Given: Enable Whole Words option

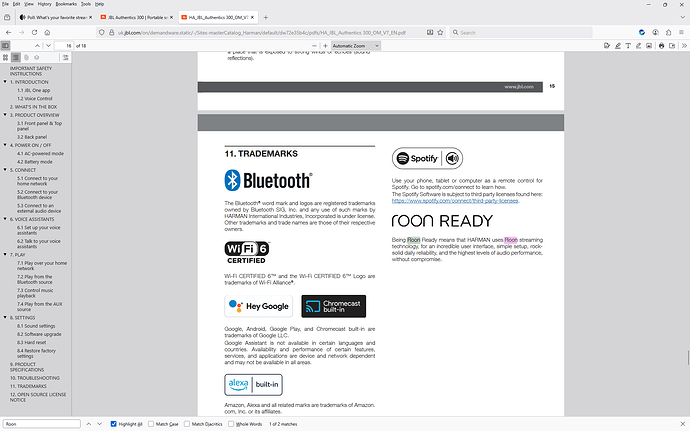Looking at the screenshot, I should (x=231, y=424).
